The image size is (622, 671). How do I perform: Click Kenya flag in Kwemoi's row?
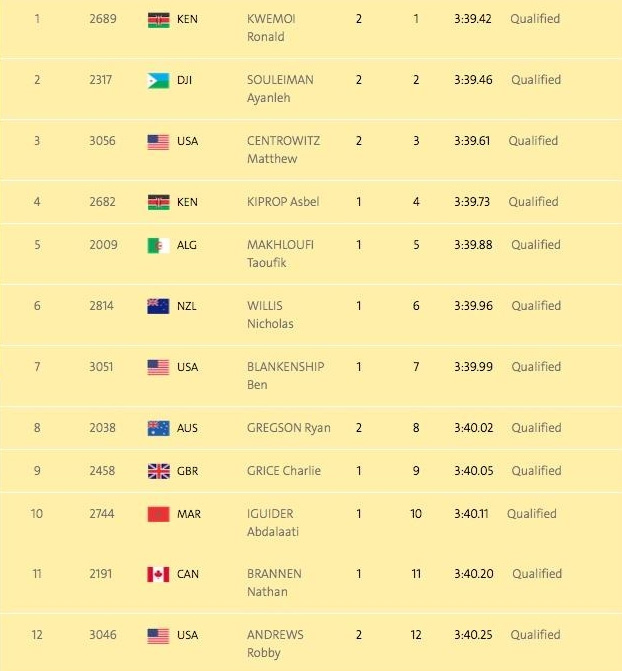pyautogui.click(x=158, y=19)
